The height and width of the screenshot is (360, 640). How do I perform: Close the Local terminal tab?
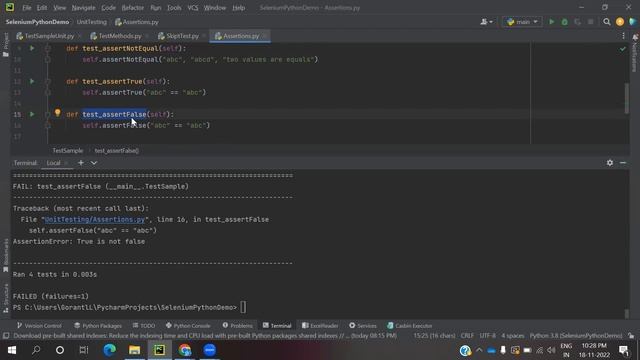pyautogui.click(x=67, y=163)
